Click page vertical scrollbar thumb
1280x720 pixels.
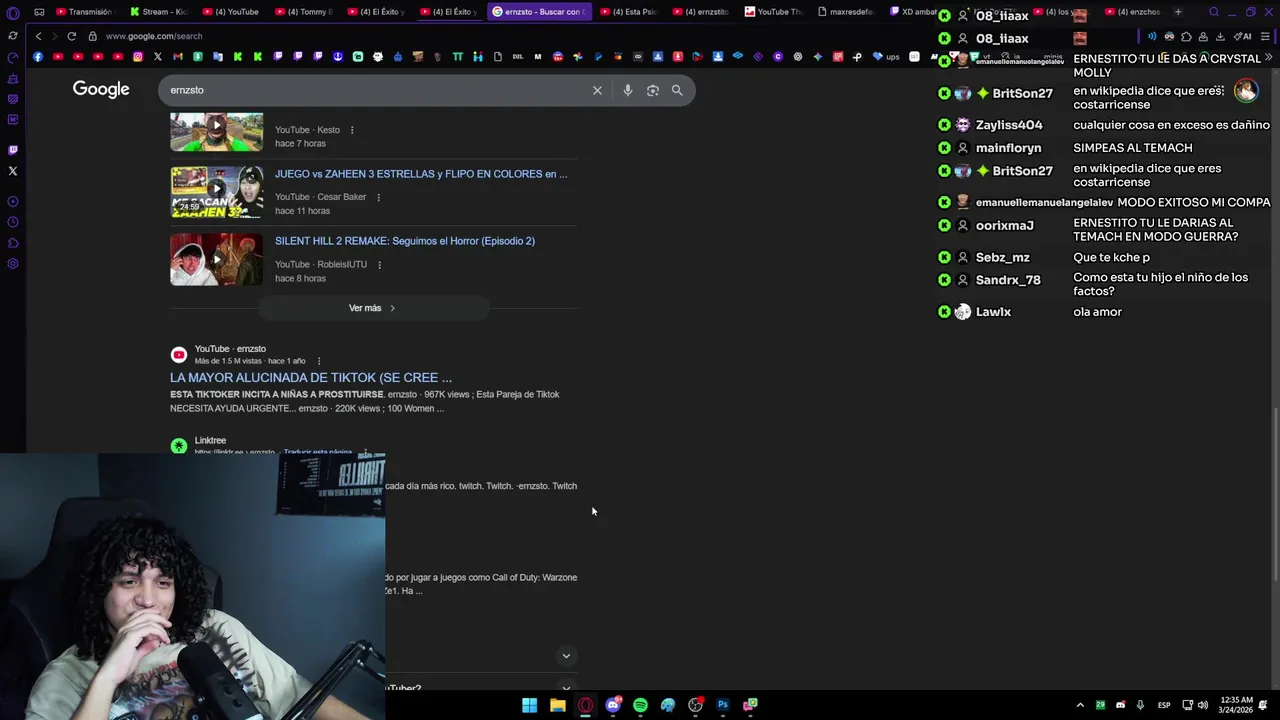pyautogui.click(x=1275, y=494)
